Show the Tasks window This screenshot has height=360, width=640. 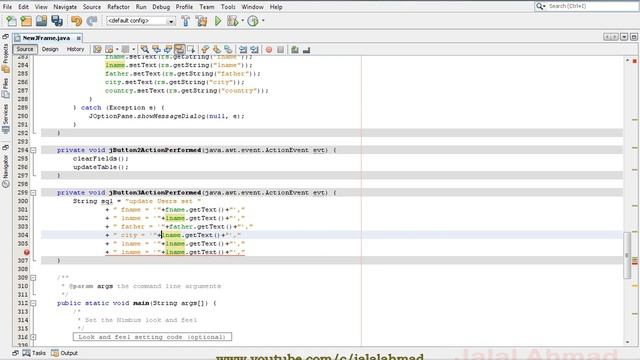coord(34,353)
